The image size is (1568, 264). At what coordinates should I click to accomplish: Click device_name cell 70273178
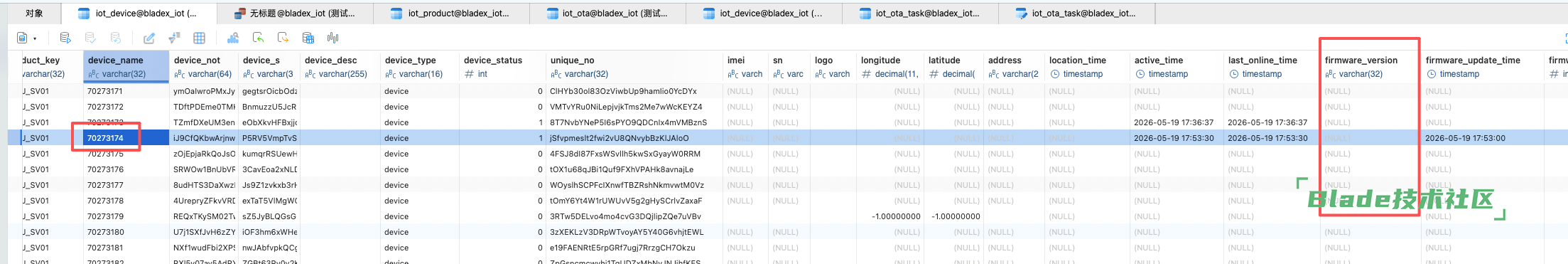point(126,201)
